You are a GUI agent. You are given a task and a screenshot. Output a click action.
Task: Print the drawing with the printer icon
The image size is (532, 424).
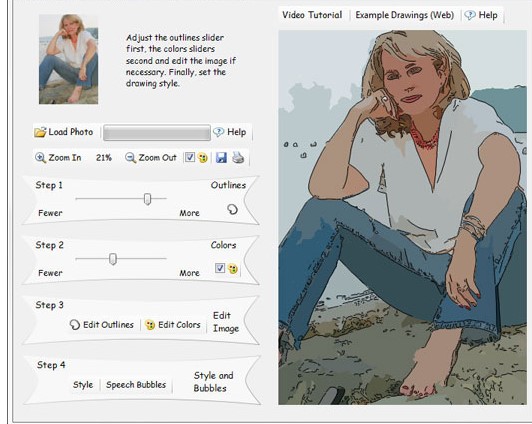238,158
